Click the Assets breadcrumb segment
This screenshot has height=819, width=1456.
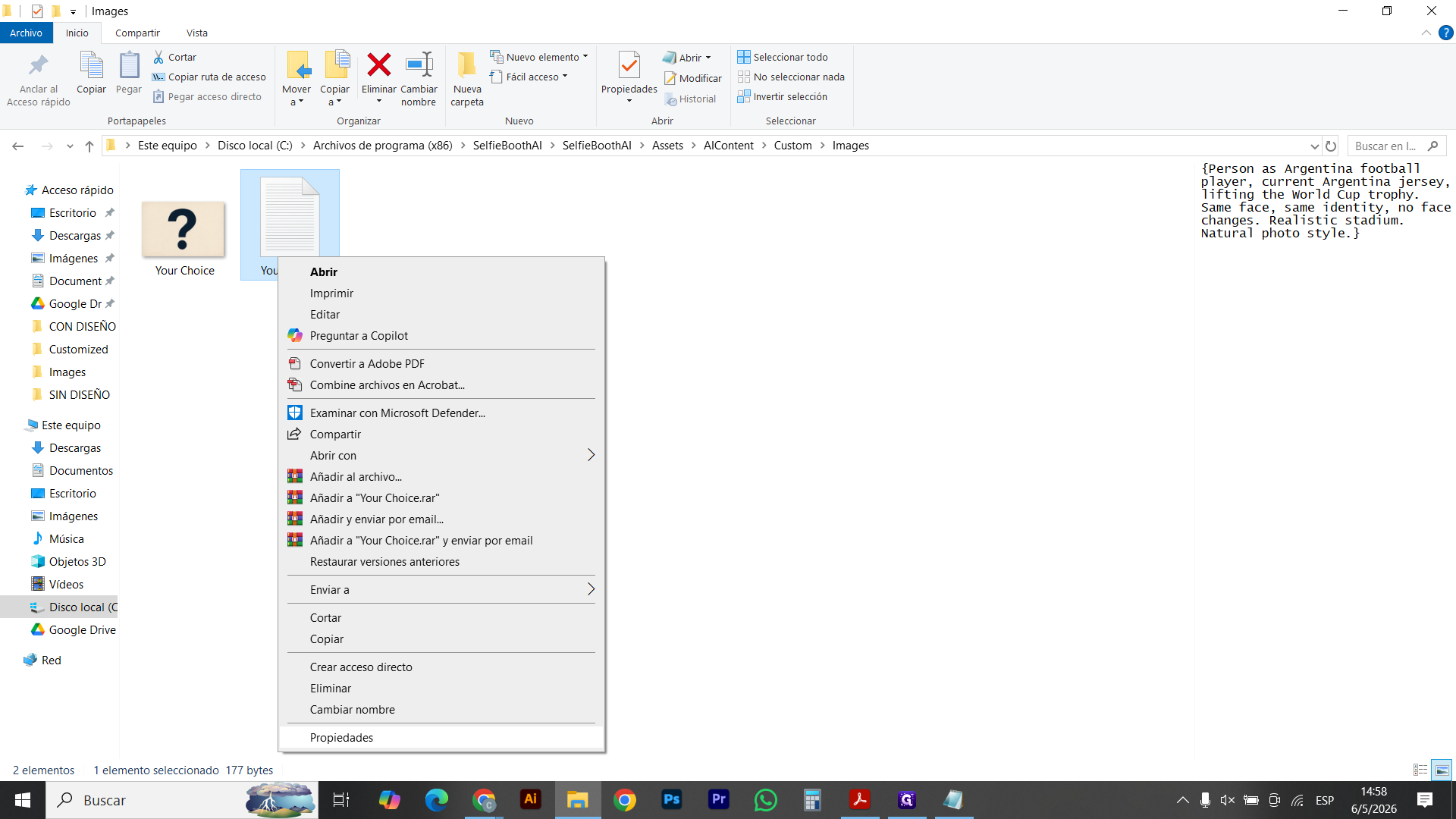tap(667, 146)
